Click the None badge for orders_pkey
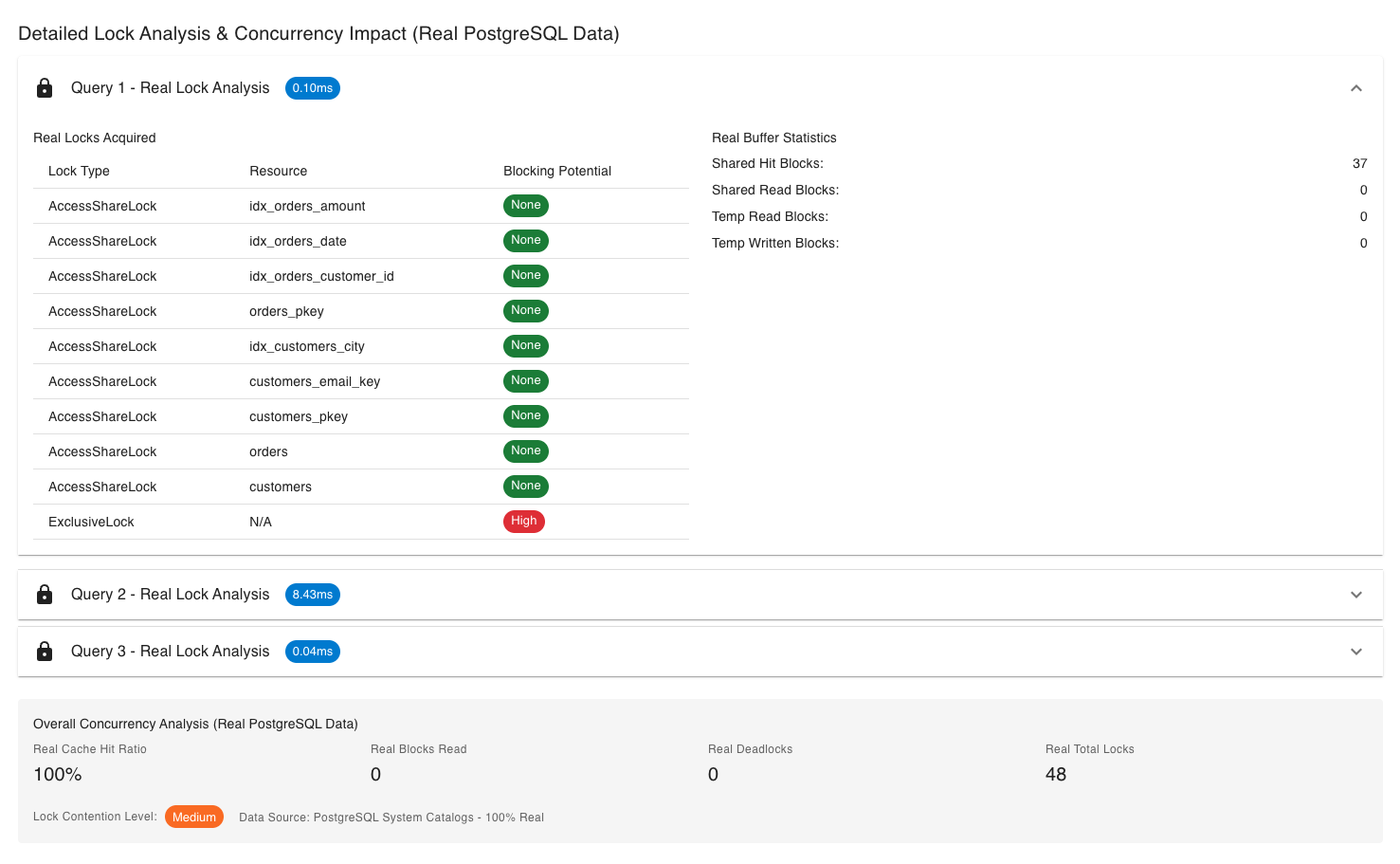The width and height of the screenshot is (1400, 864). coord(525,311)
